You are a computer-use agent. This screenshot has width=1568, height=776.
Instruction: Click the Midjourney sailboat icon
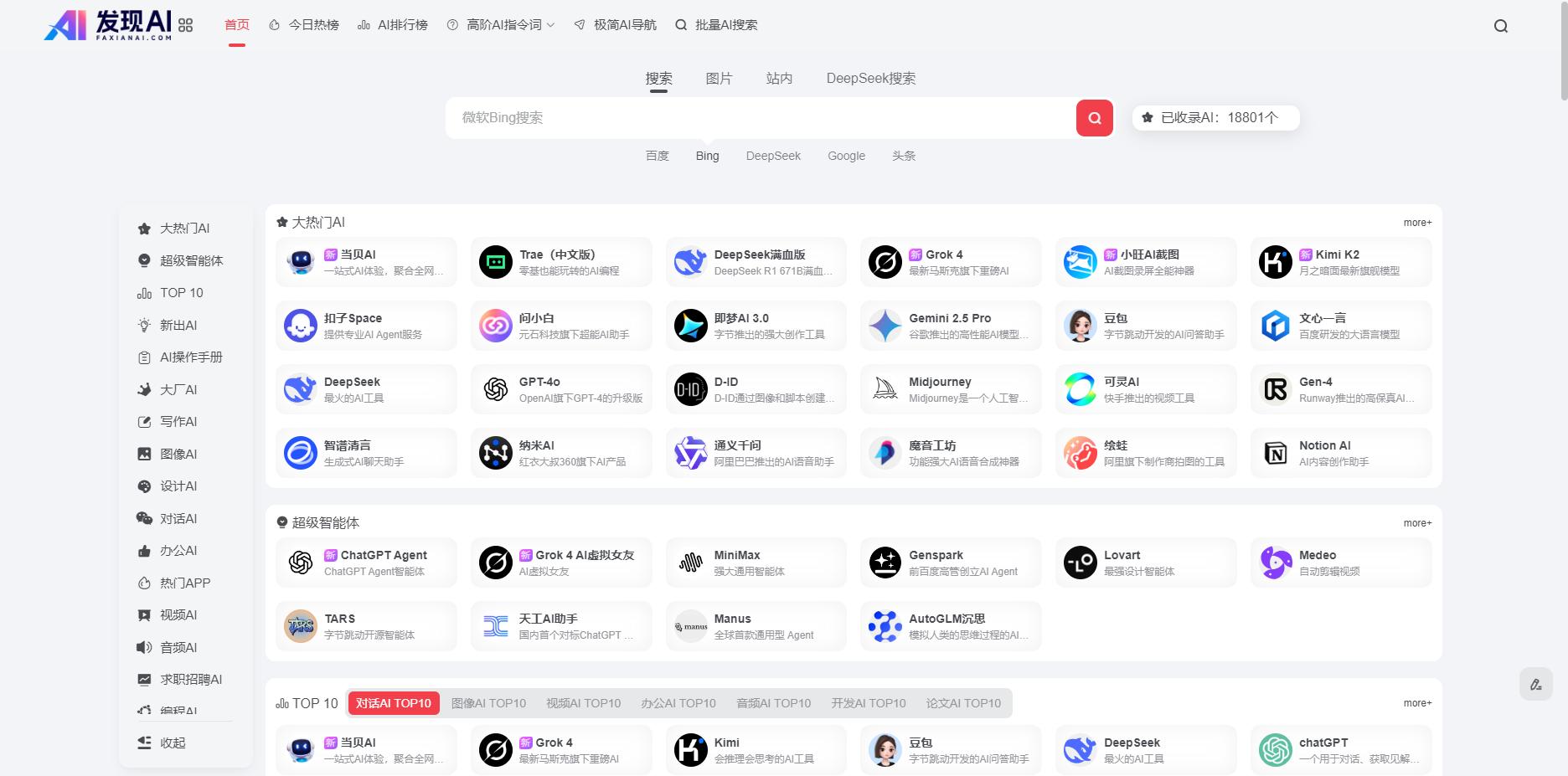(x=885, y=389)
